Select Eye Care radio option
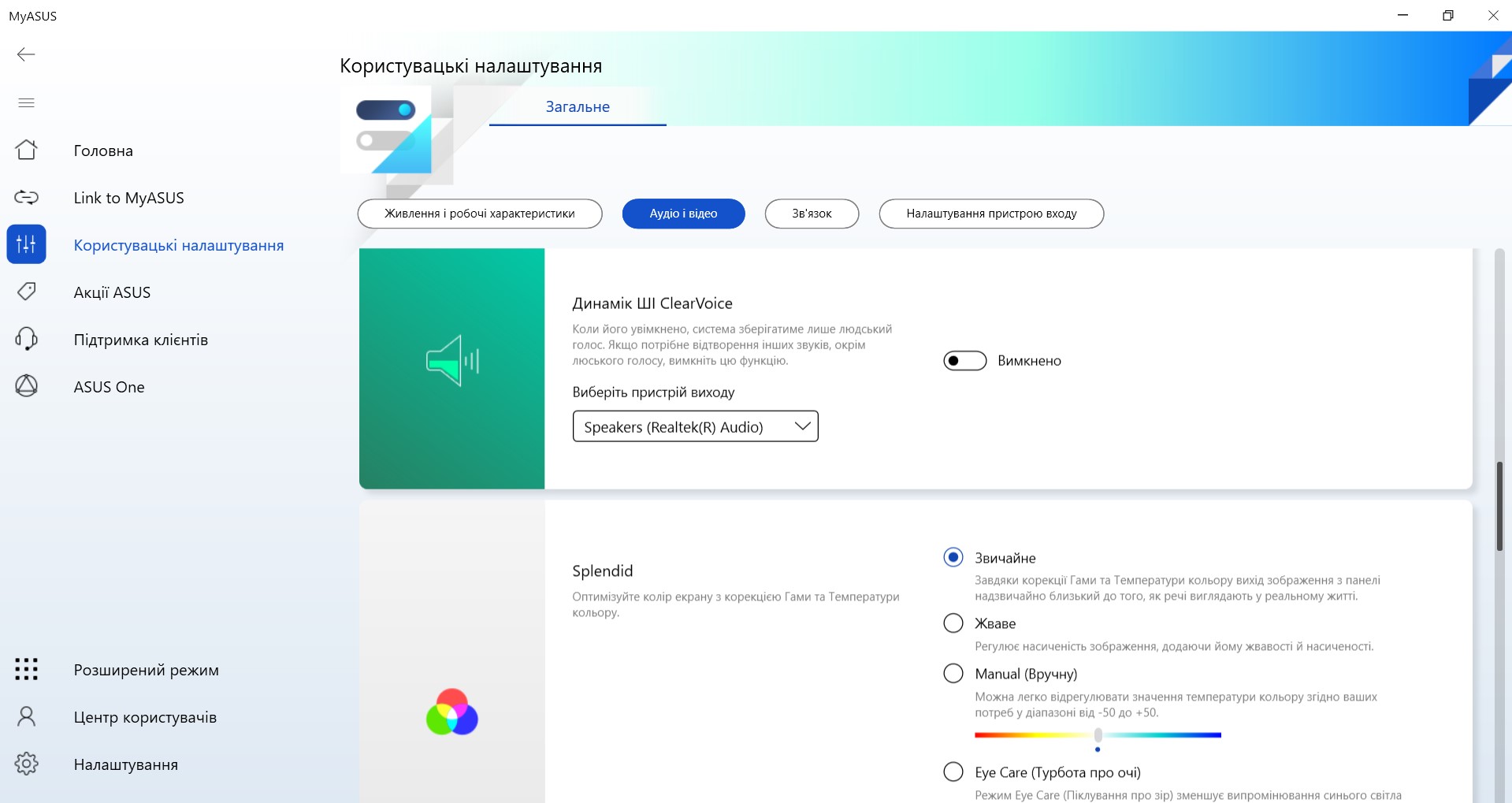The height and width of the screenshot is (803, 1512). pyautogui.click(x=953, y=771)
